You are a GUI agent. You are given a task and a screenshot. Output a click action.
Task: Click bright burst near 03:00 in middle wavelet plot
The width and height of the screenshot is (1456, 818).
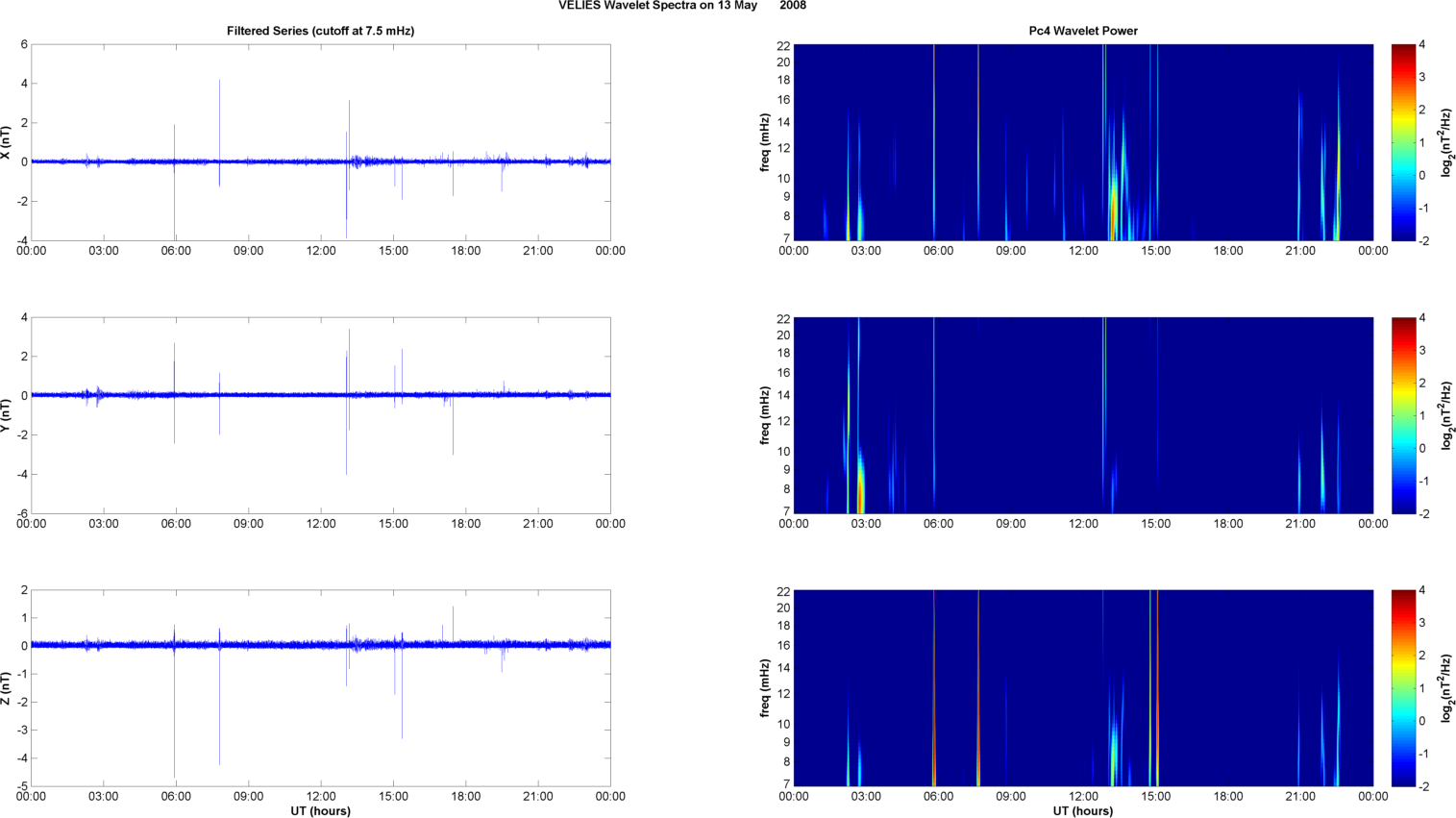860,485
